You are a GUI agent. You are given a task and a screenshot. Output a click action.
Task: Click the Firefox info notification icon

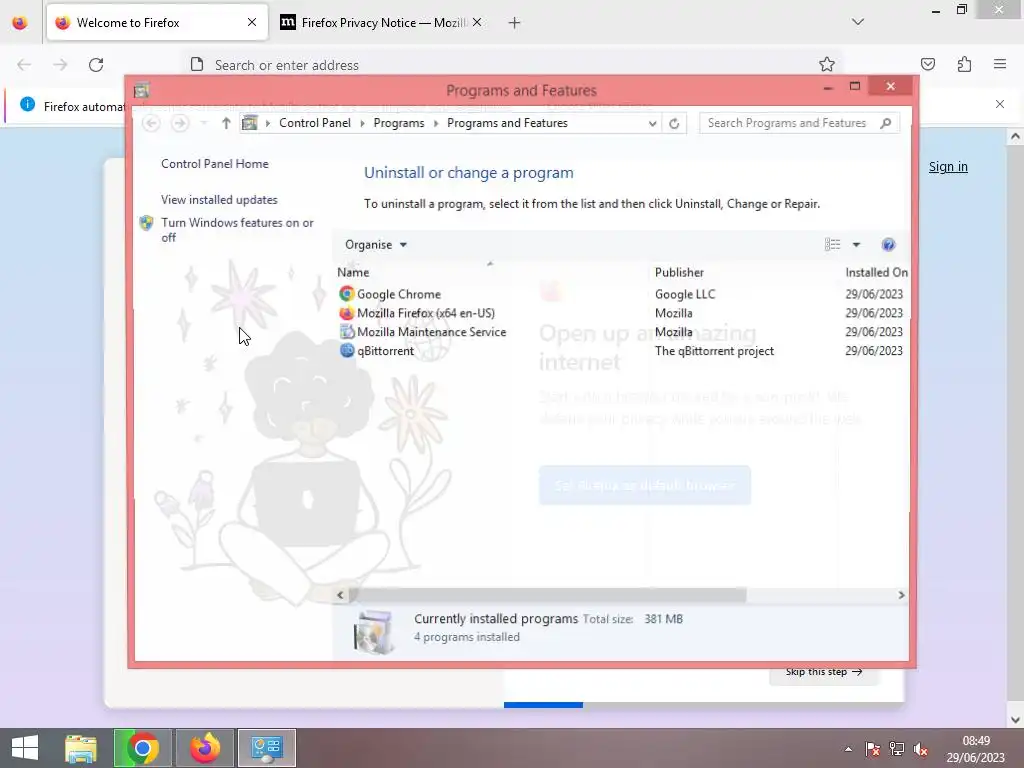27,104
